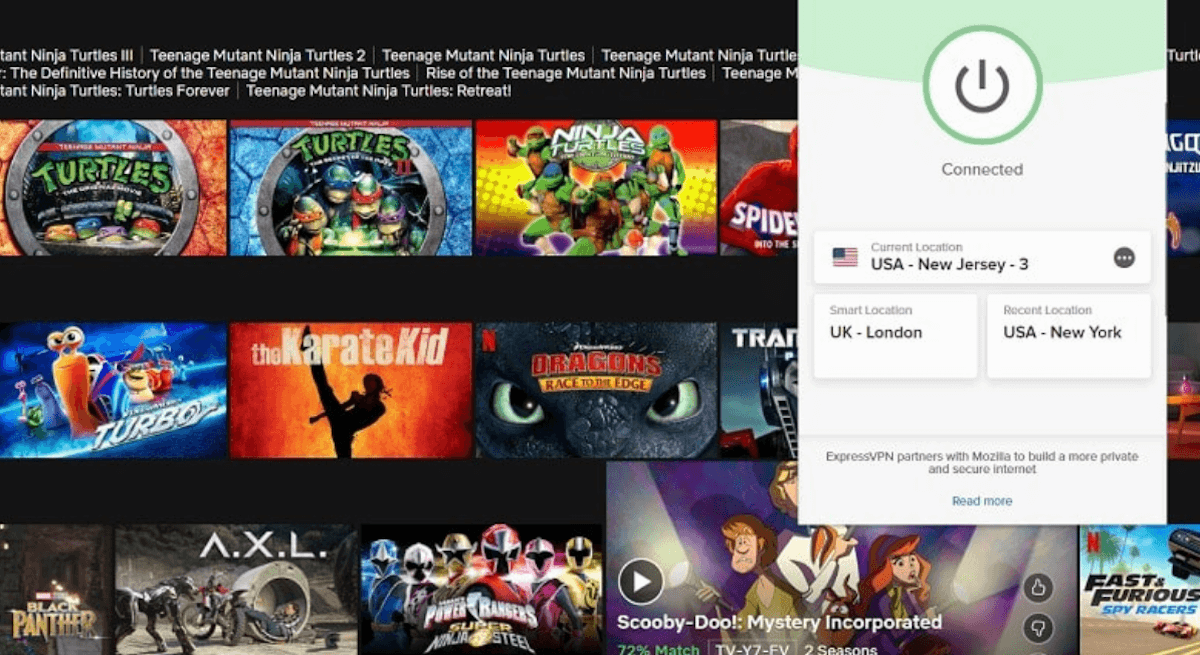The height and width of the screenshot is (655, 1200).
Task: Open the three-dot location options menu
Action: click(1124, 258)
